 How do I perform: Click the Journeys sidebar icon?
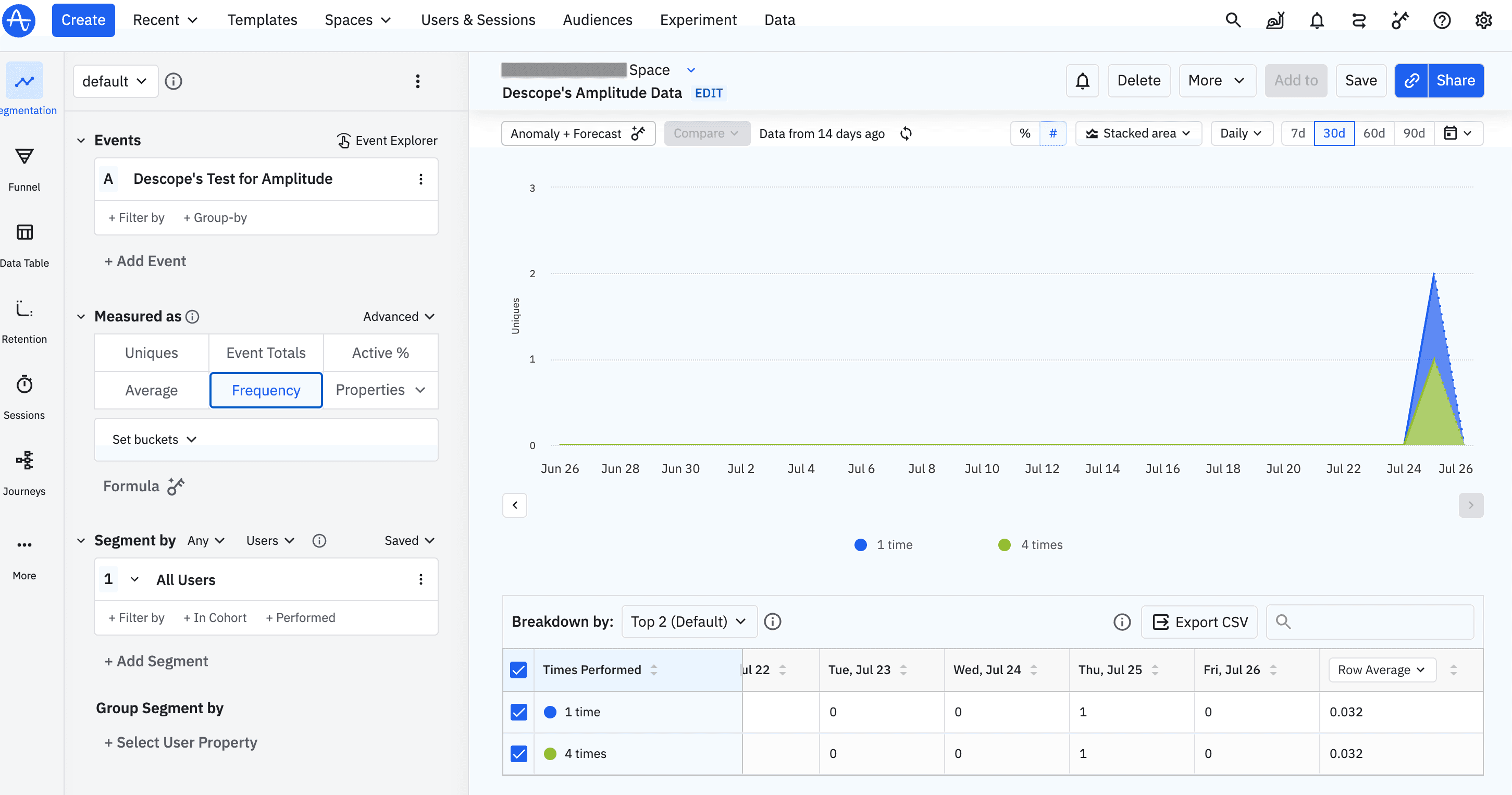24,461
